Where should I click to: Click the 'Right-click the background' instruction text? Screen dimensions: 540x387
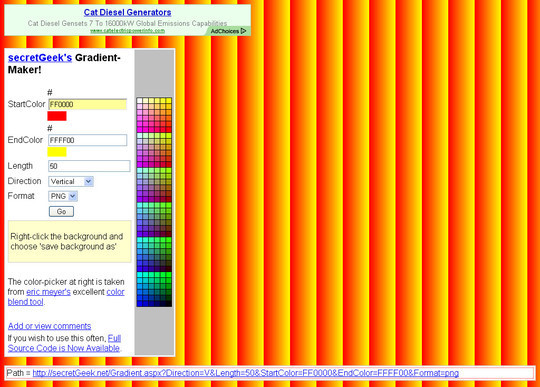tap(67, 241)
